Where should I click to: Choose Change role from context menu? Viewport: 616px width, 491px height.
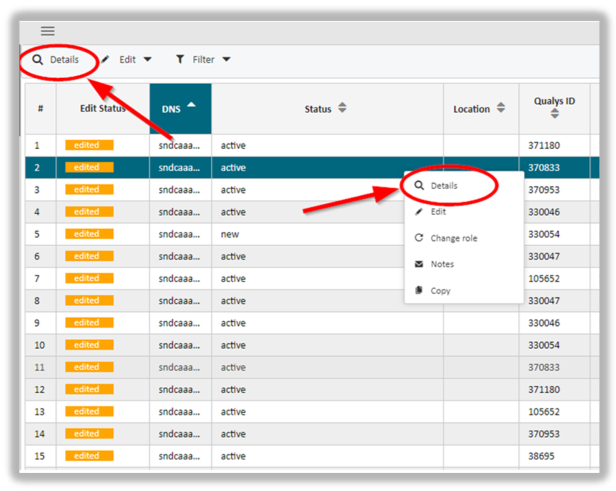coord(455,238)
